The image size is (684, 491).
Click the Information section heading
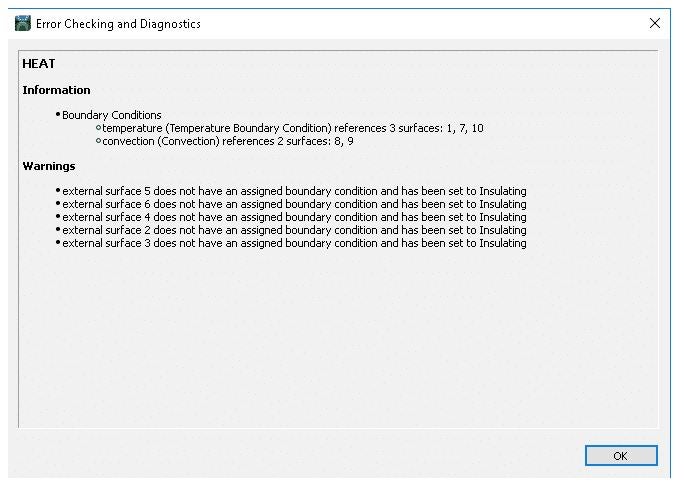click(x=56, y=90)
